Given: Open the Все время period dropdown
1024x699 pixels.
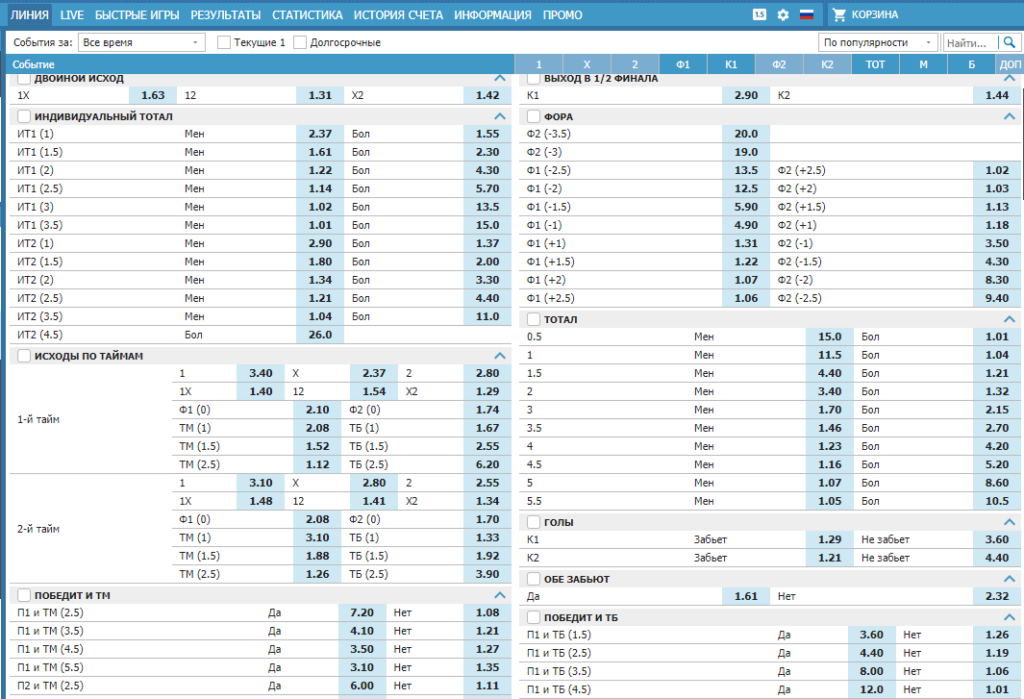Looking at the screenshot, I should click(x=142, y=42).
